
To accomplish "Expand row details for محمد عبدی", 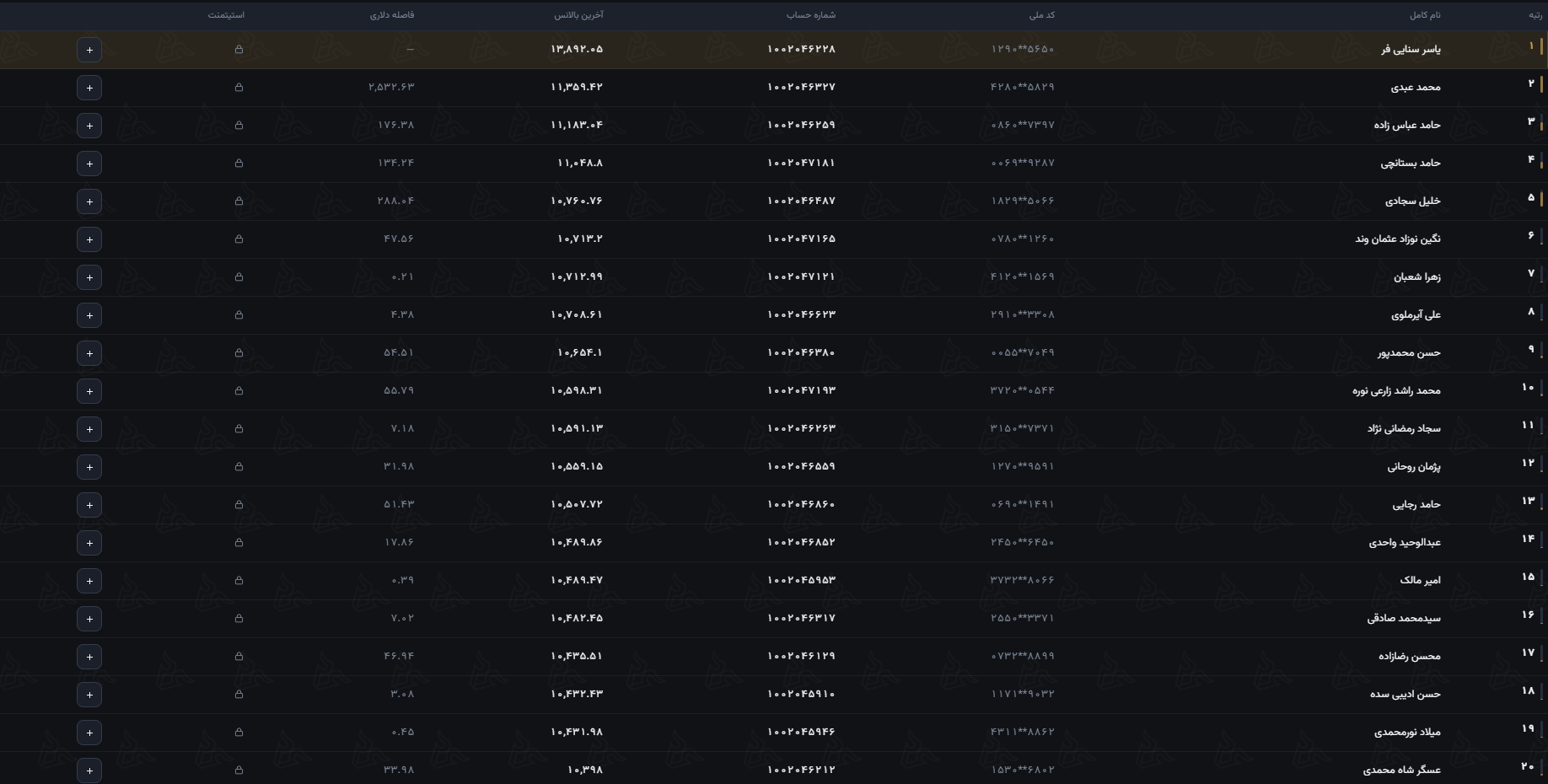I will [x=89, y=88].
